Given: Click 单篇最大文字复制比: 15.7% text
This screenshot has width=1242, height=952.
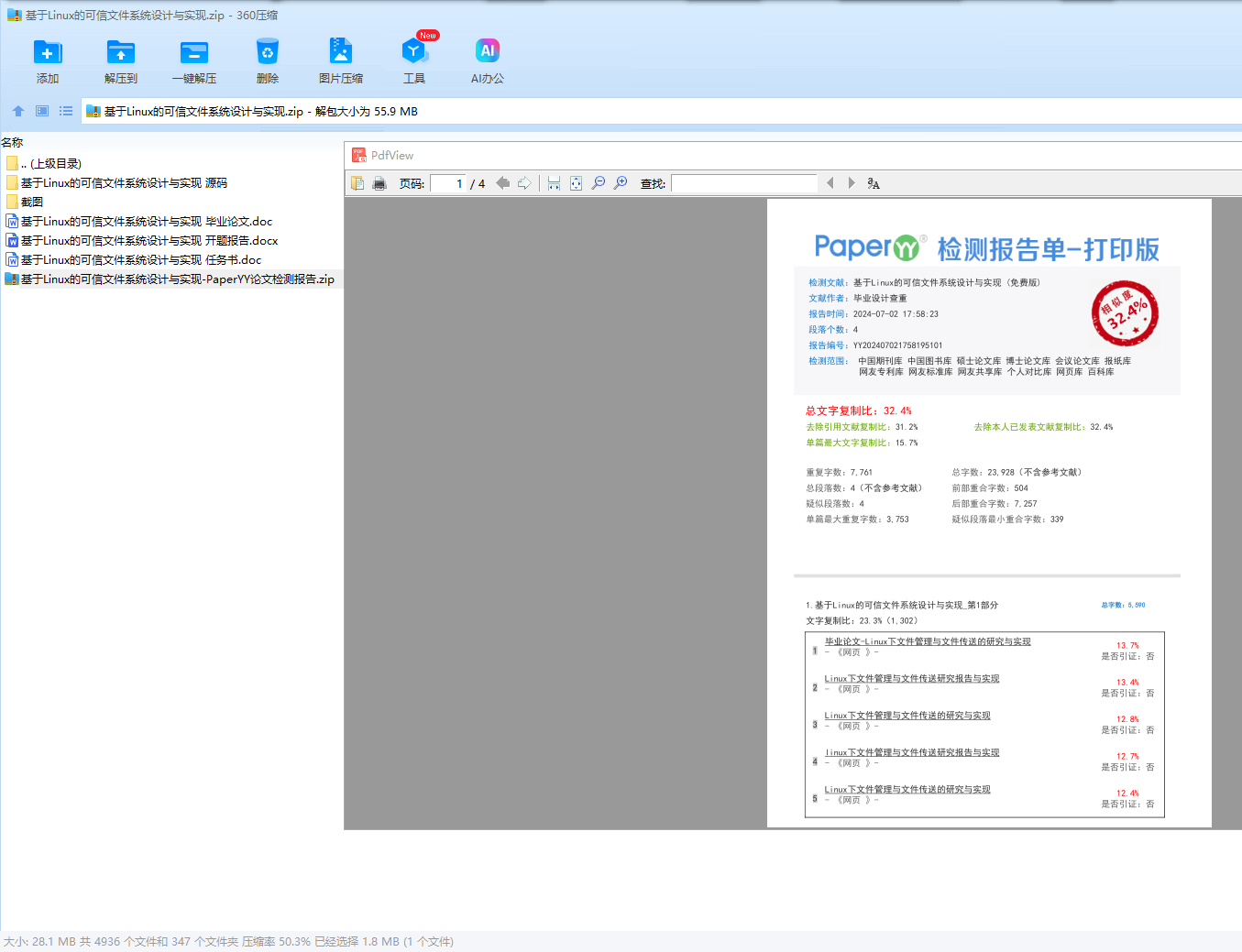Looking at the screenshot, I should click(x=862, y=443).
